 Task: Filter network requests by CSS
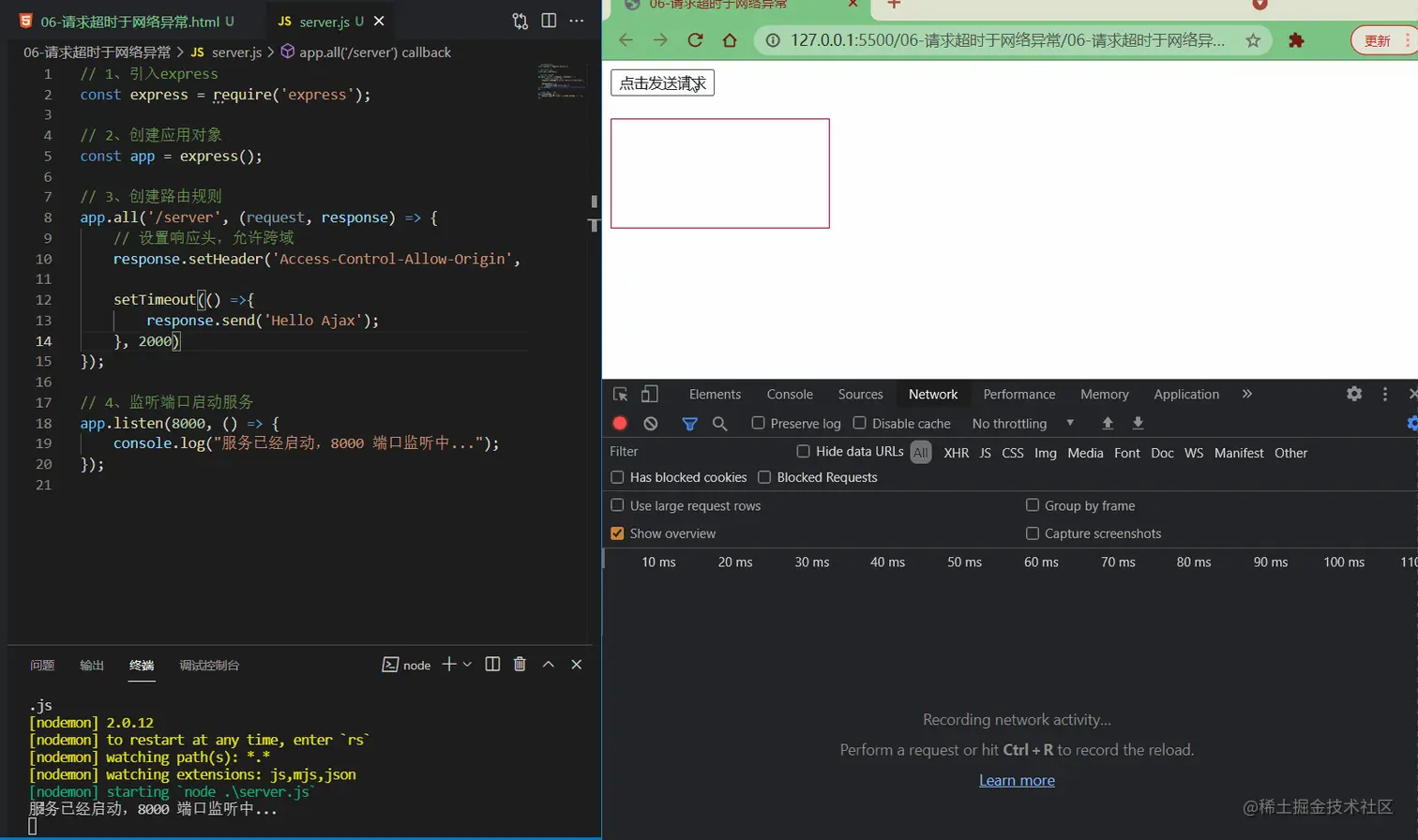(1013, 453)
